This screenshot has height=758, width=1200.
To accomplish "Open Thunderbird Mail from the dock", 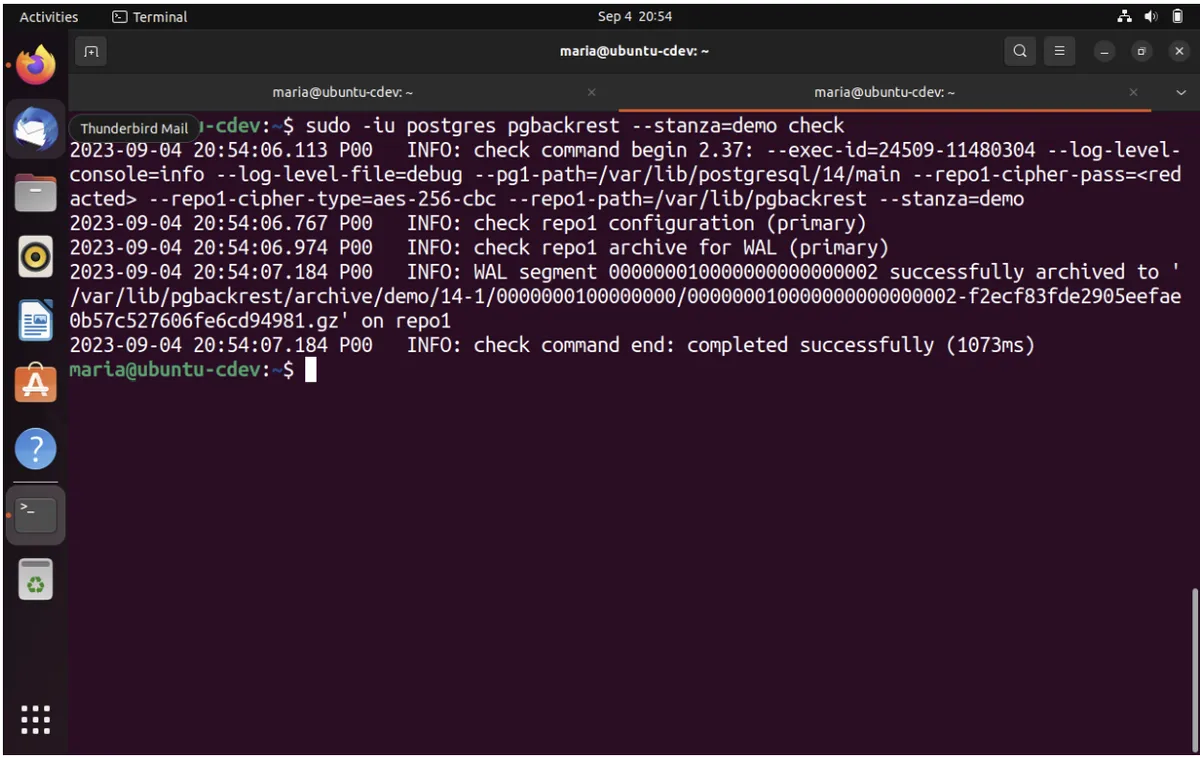I will (x=36, y=129).
